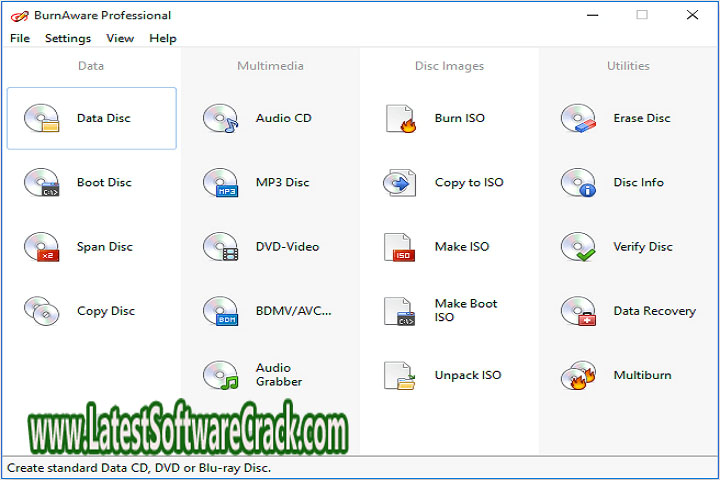
Task: Click the Audio CD icon
Action: (x=220, y=119)
